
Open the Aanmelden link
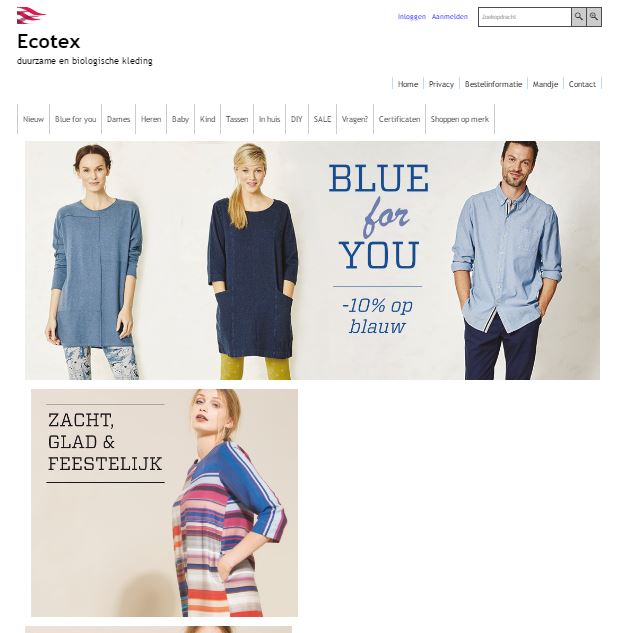pos(449,17)
